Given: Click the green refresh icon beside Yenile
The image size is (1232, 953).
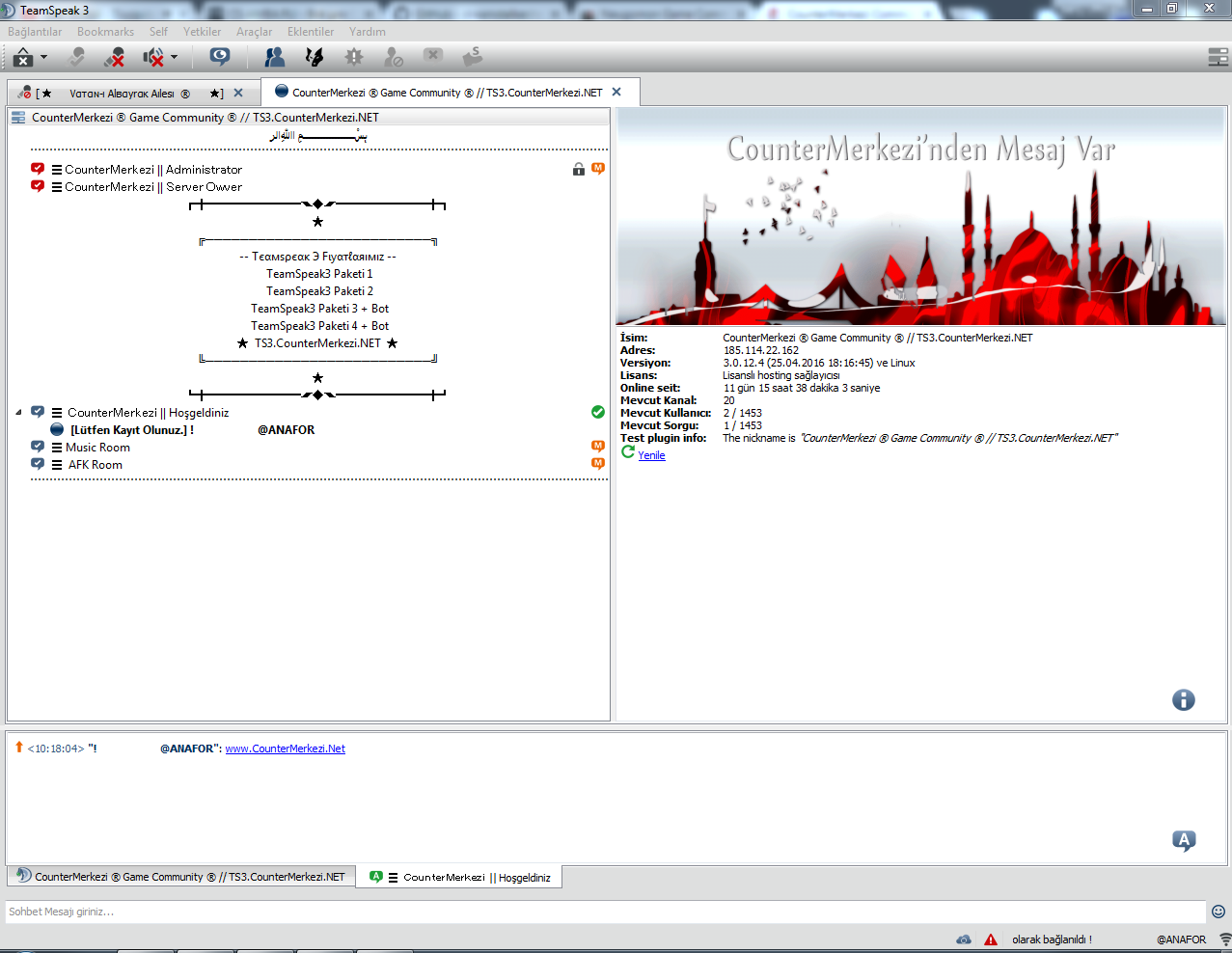Looking at the screenshot, I should pos(628,452).
